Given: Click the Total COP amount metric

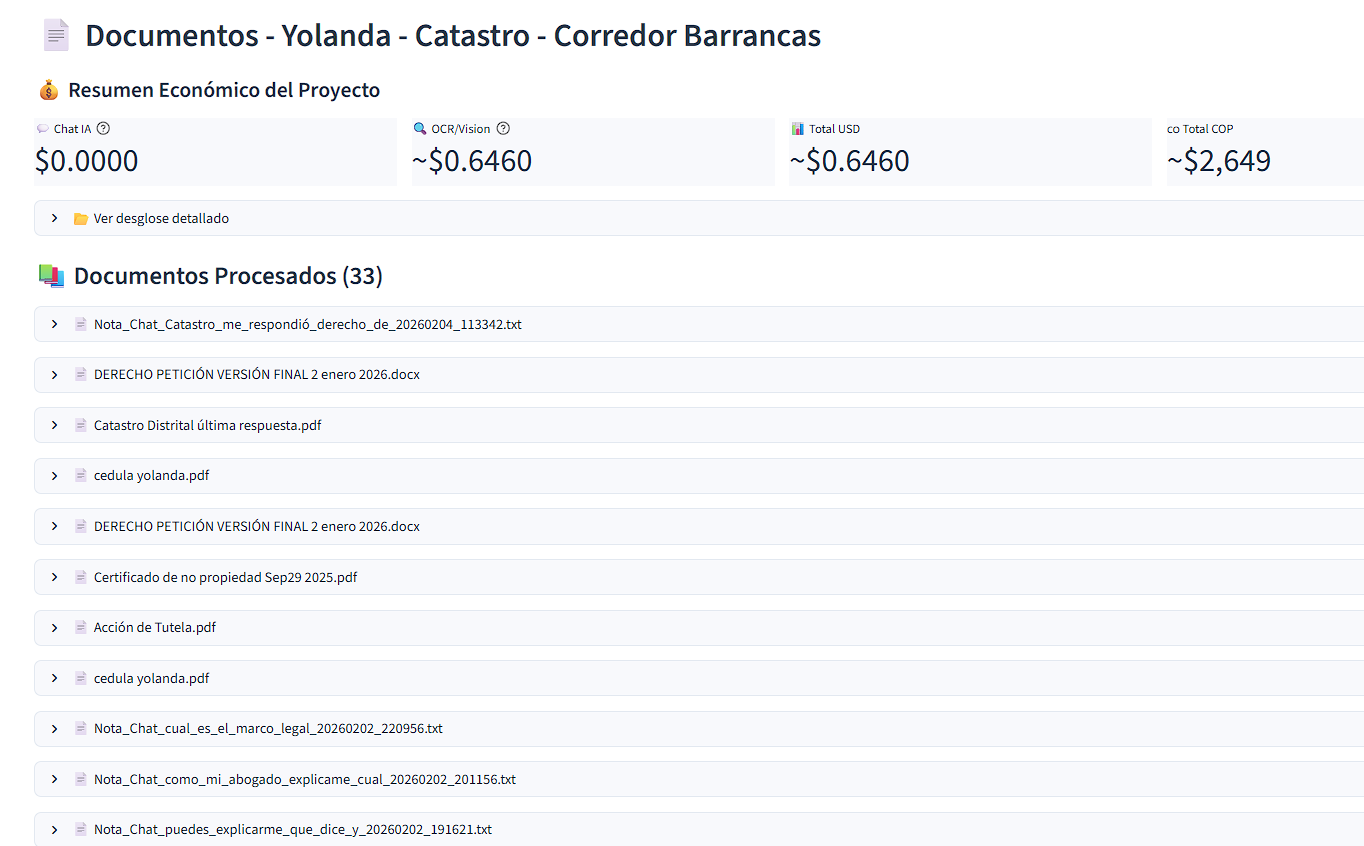Looking at the screenshot, I should [x=1226, y=161].
